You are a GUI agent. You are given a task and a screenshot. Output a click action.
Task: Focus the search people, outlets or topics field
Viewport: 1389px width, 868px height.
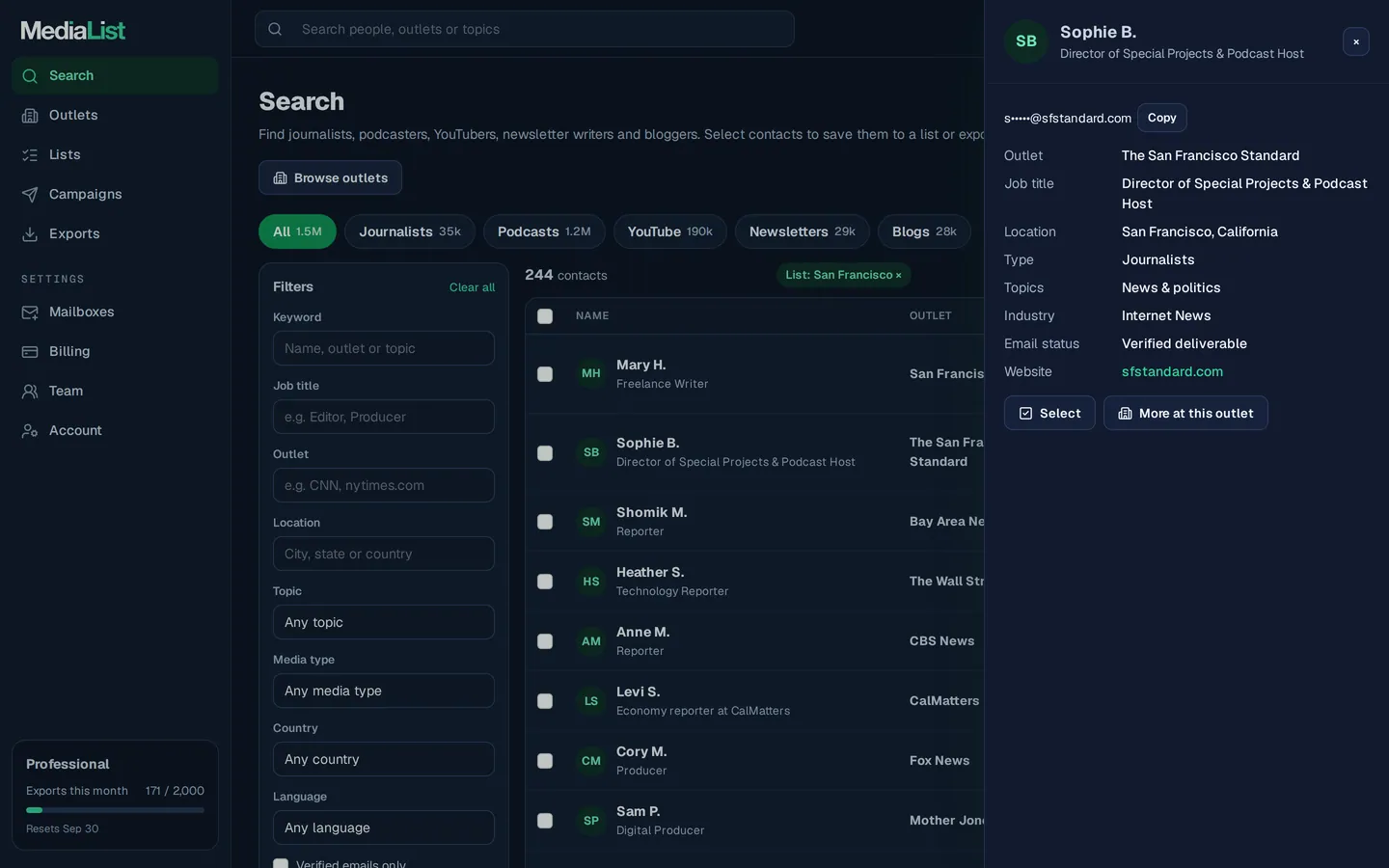pyautogui.click(x=525, y=29)
